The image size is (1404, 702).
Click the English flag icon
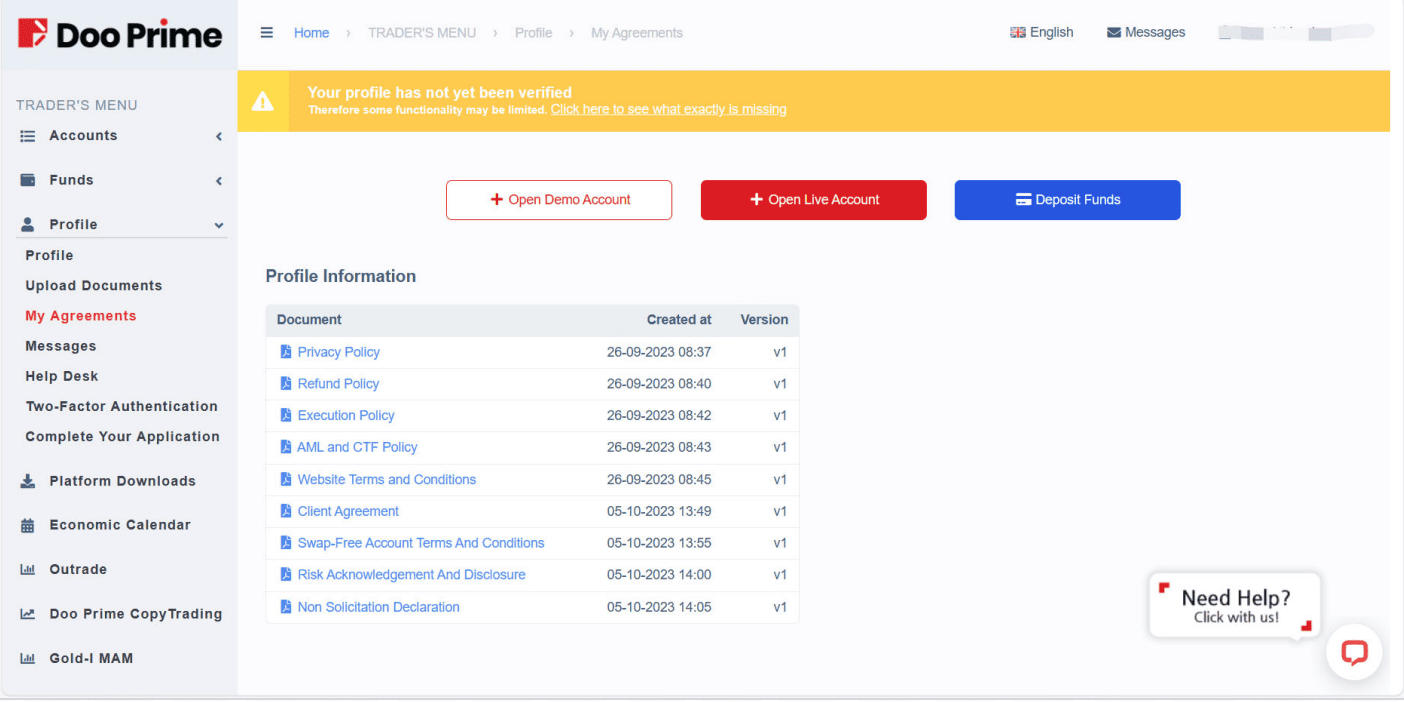[1018, 32]
